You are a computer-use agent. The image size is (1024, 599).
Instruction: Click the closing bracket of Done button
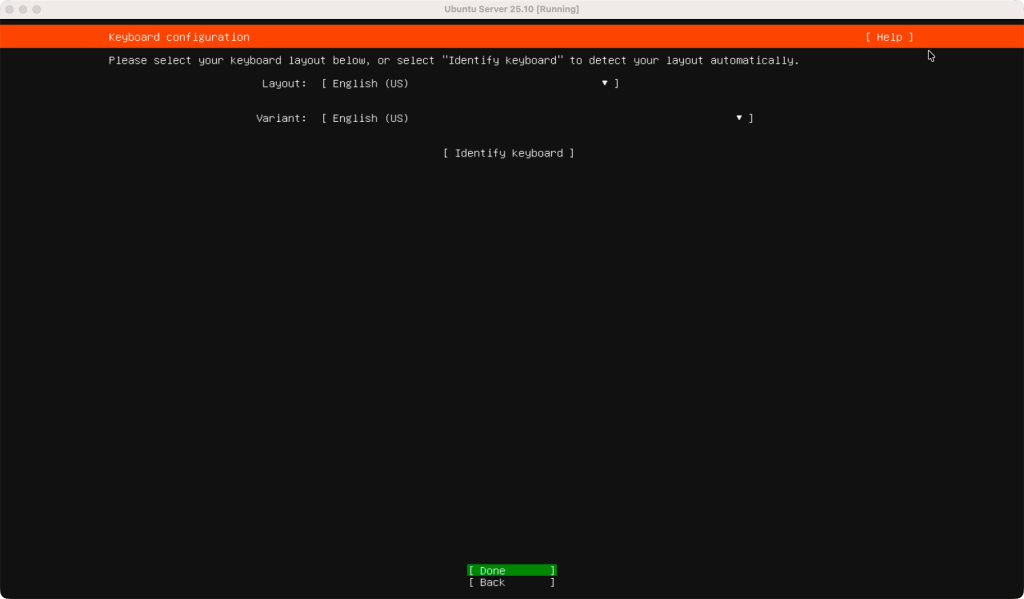pos(553,570)
